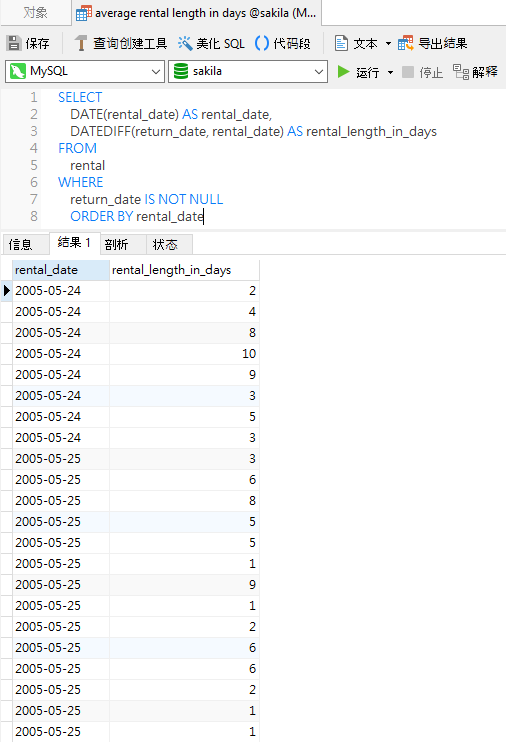The width and height of the screenshot is (506, 742).
Task: Click the FROM keyword on line 4
Action: (x=77, y=148)
